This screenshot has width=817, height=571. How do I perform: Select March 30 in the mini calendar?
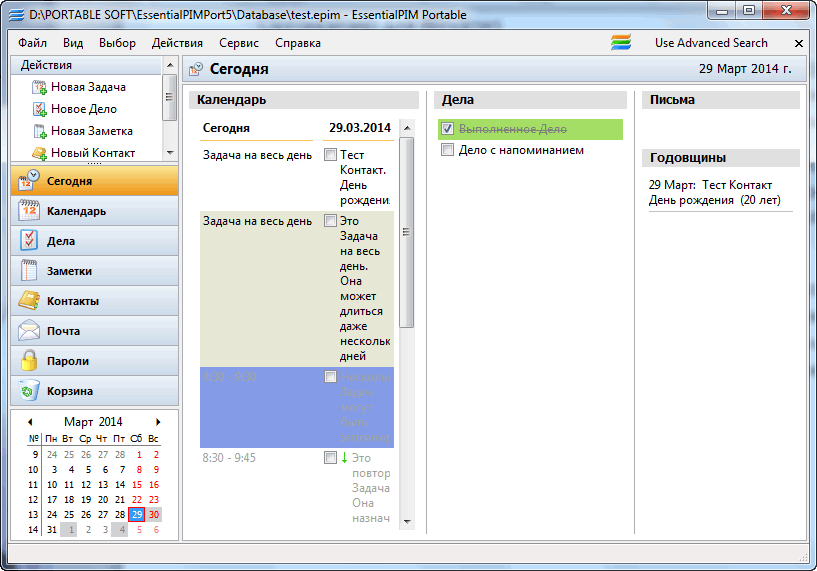pyautogui.click(x=154, y=514)
